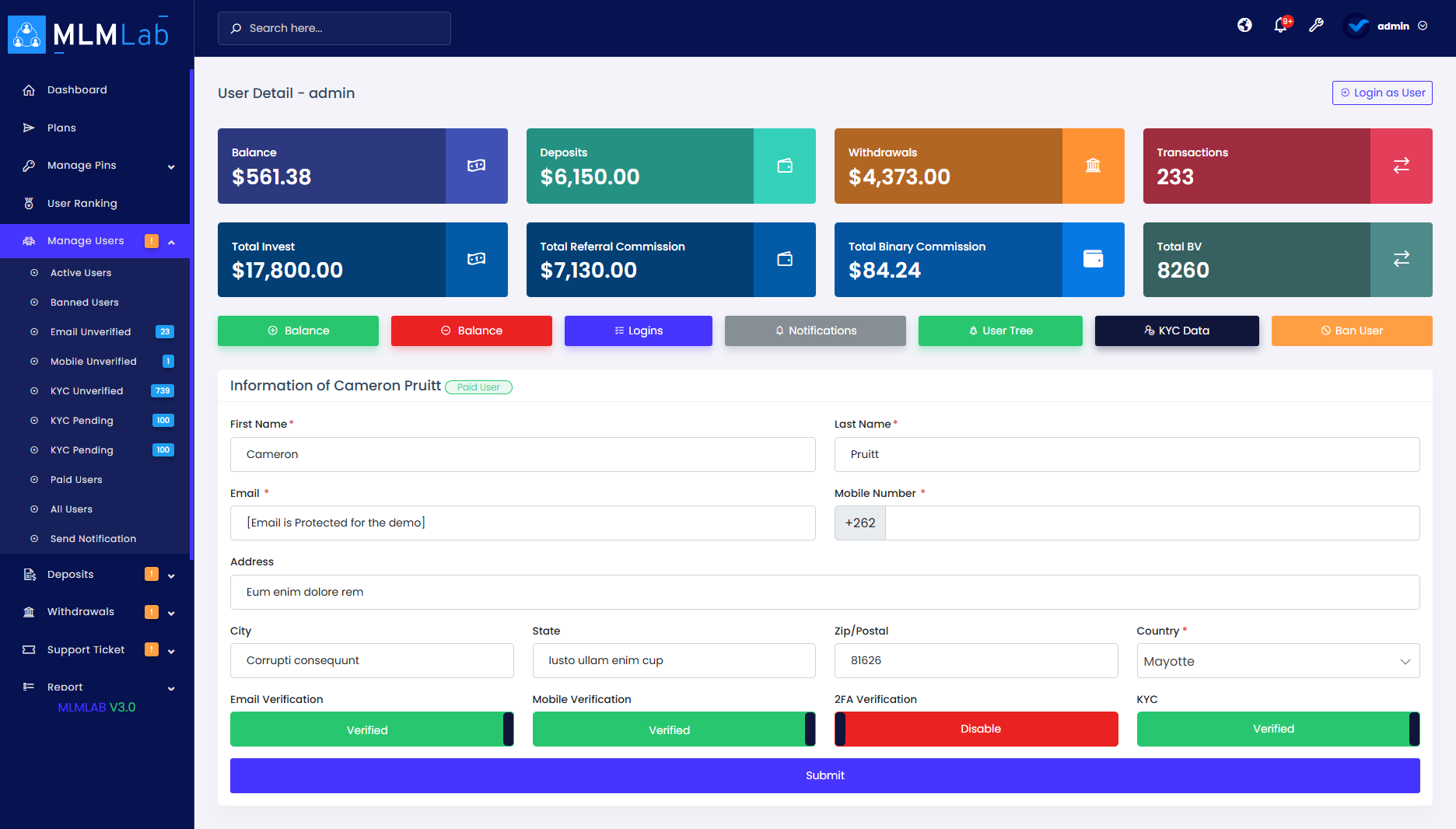Open the Logins button

click(639, 331)
